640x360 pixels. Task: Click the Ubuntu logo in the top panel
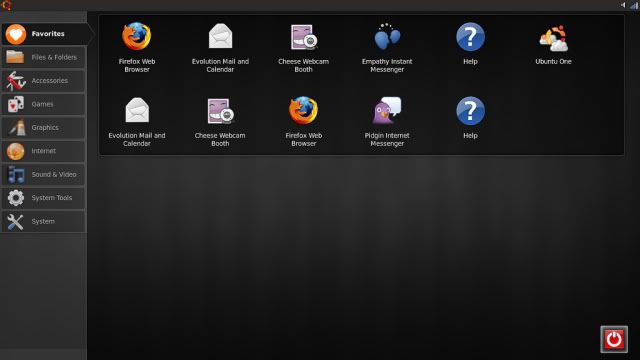7,5
